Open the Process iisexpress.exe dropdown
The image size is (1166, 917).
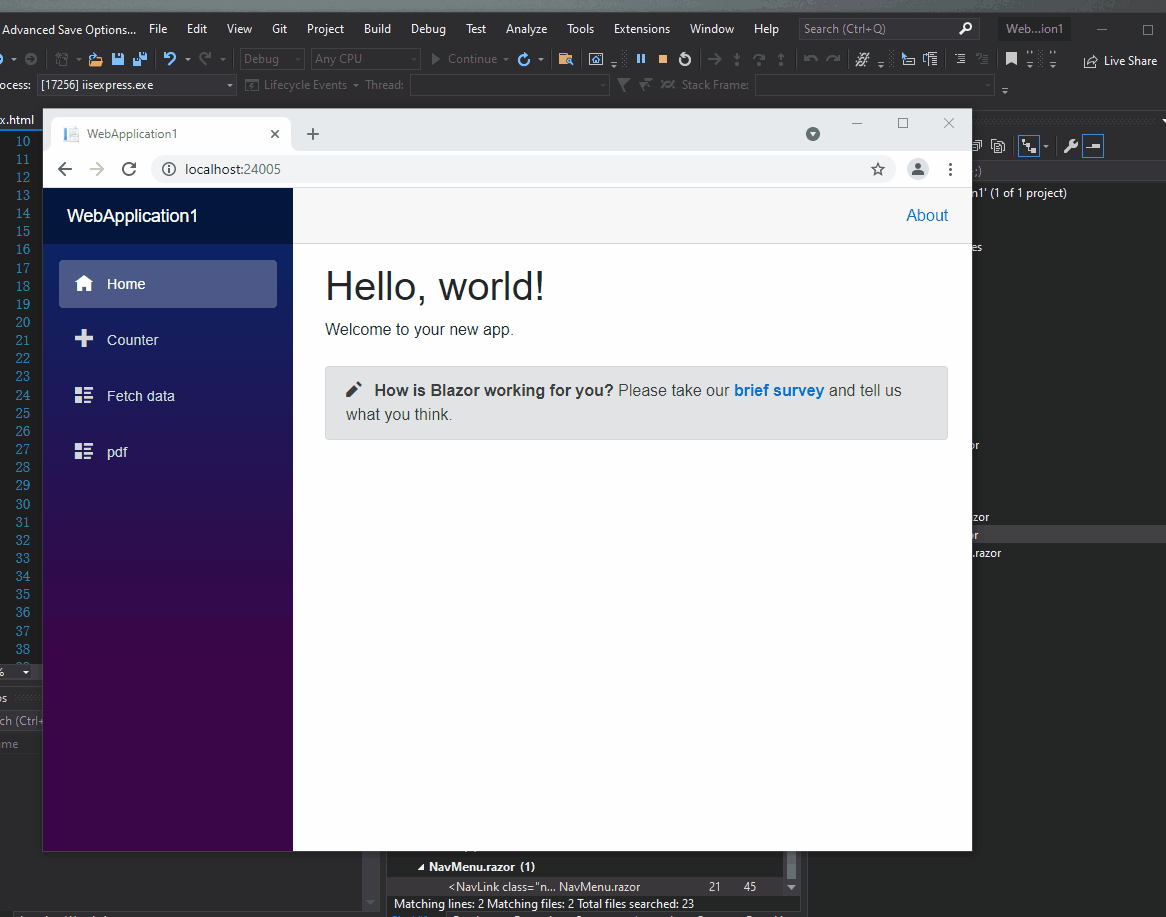[x=137, y=85]
